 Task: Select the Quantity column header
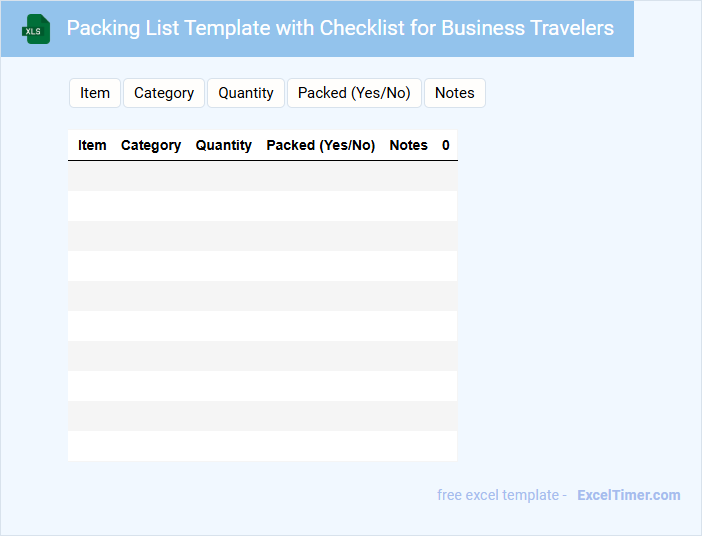coord(224,145)
